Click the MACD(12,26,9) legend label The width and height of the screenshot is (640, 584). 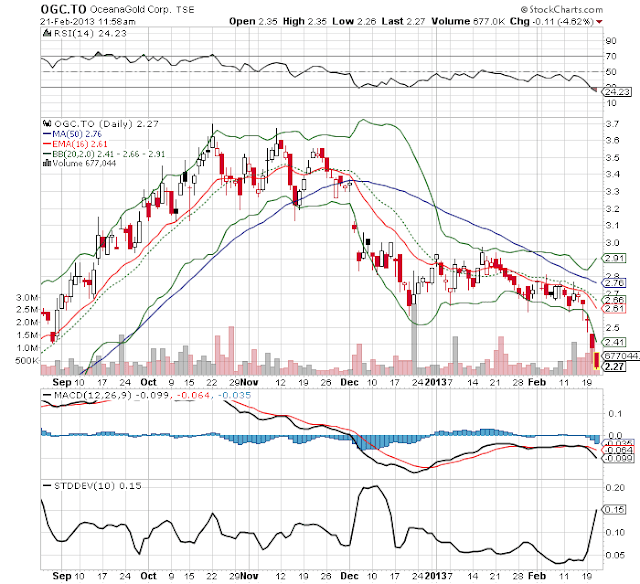pyautogui.click(x=93, y=395)
